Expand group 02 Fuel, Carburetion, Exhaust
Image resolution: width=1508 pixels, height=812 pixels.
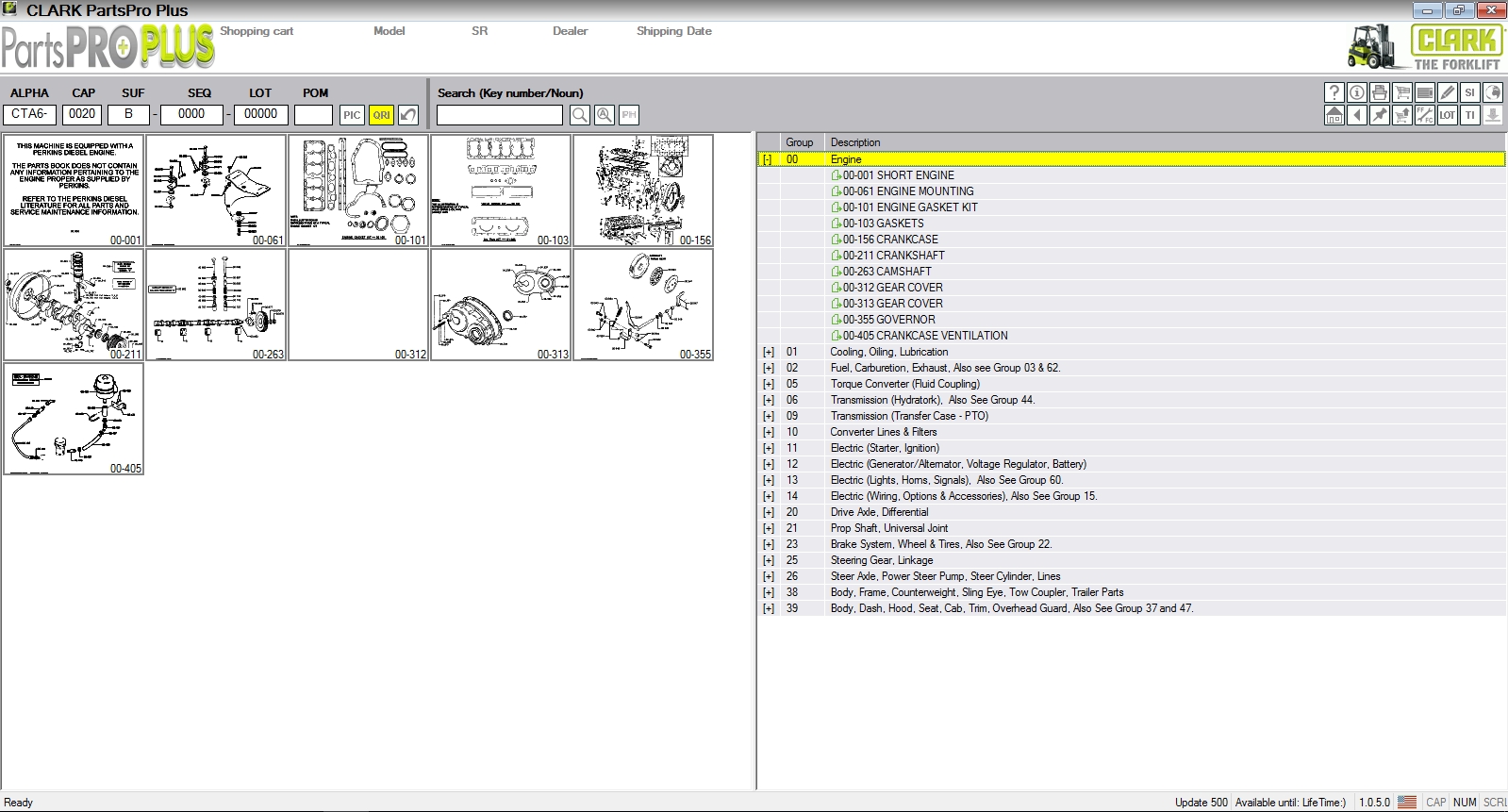(x=768, y=368)
